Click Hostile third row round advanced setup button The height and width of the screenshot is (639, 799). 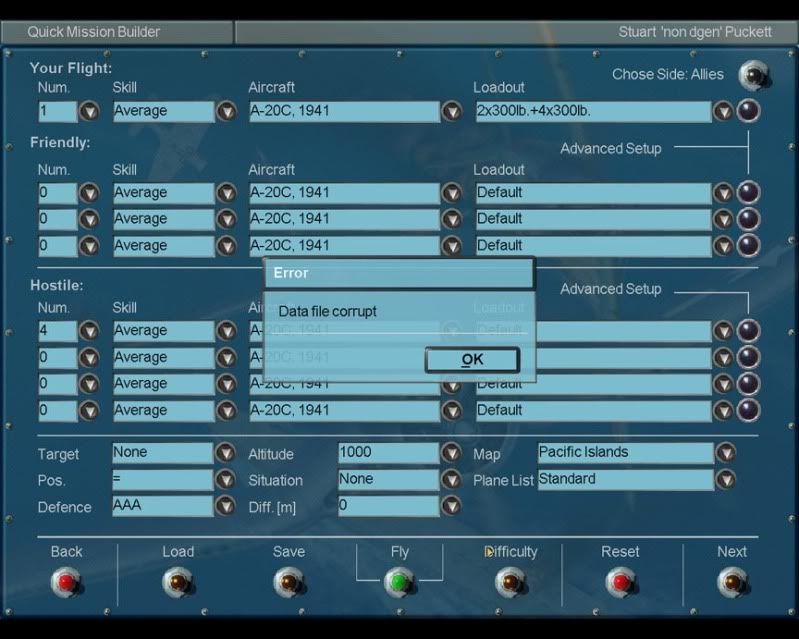click(x=748, y=384)
